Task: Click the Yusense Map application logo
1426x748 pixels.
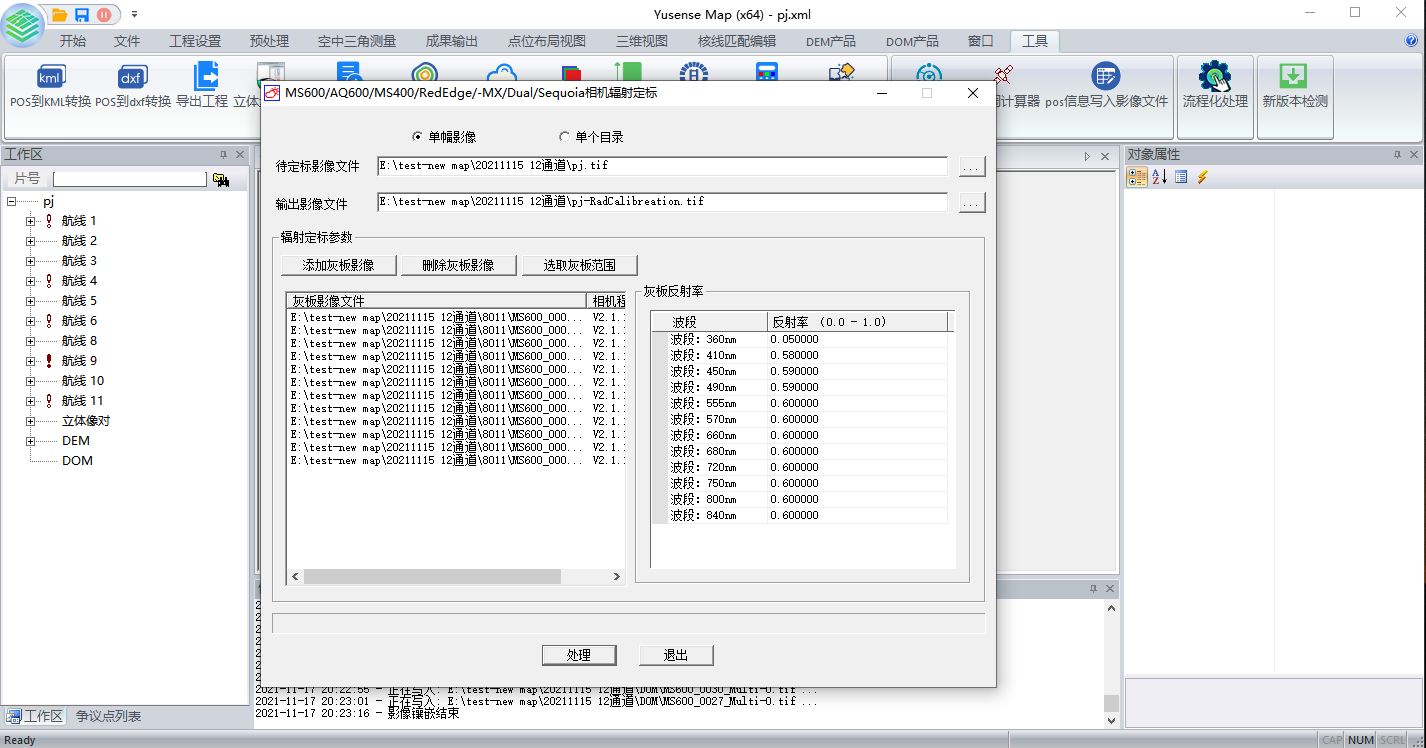Action: pos(22,24)
